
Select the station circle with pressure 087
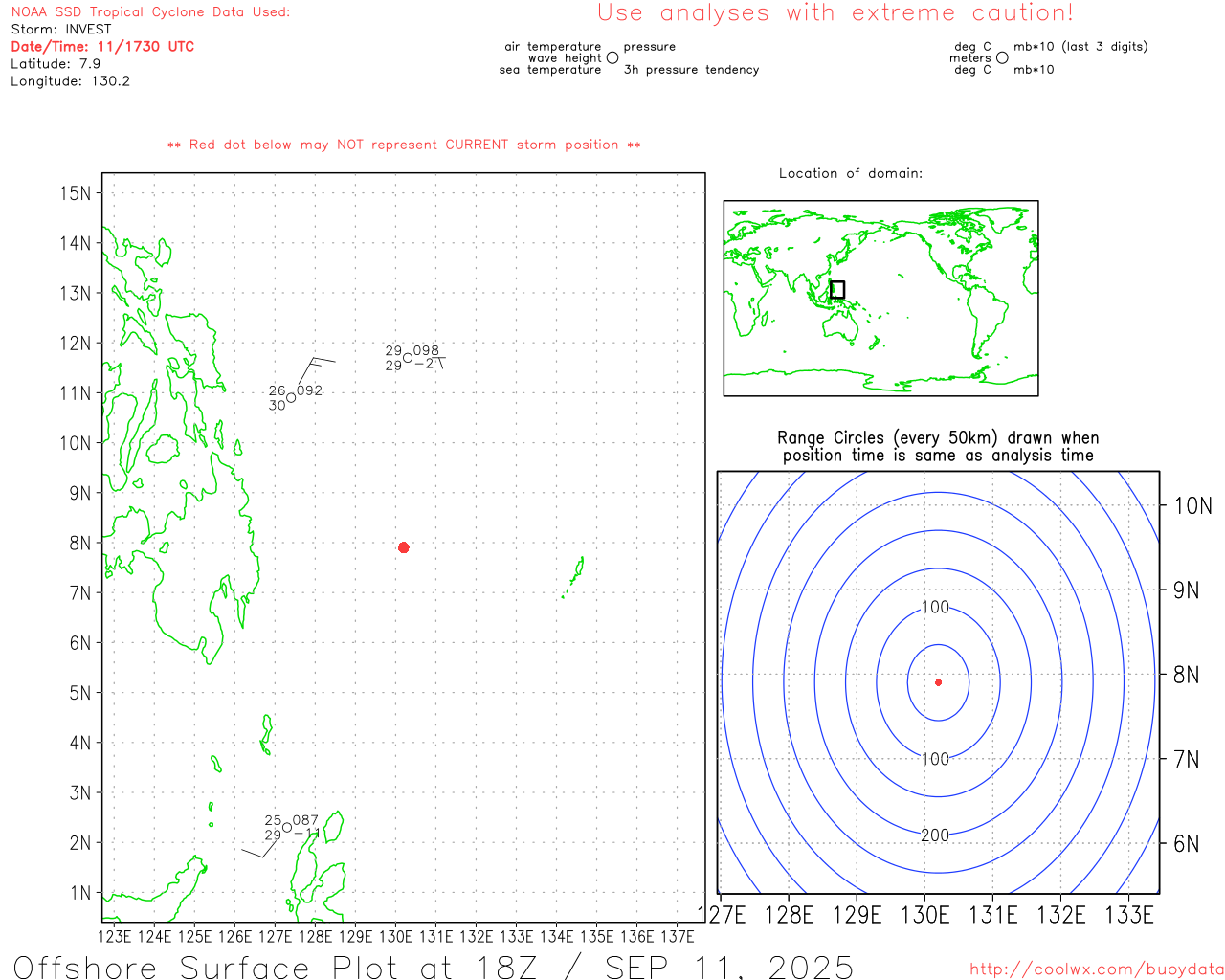point(287,828)
